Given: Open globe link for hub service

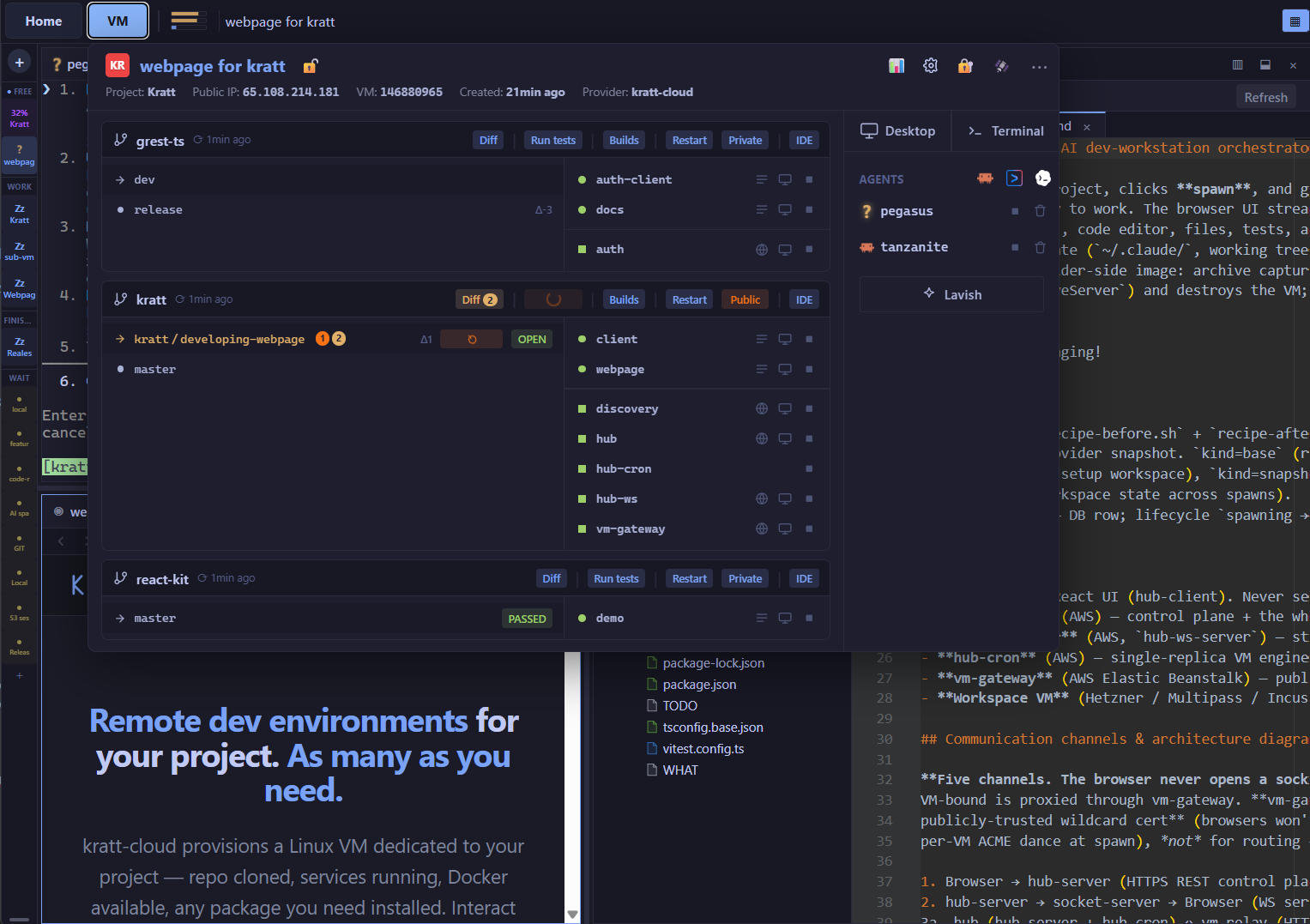Looking at the screenshot, I should [761, 438].
